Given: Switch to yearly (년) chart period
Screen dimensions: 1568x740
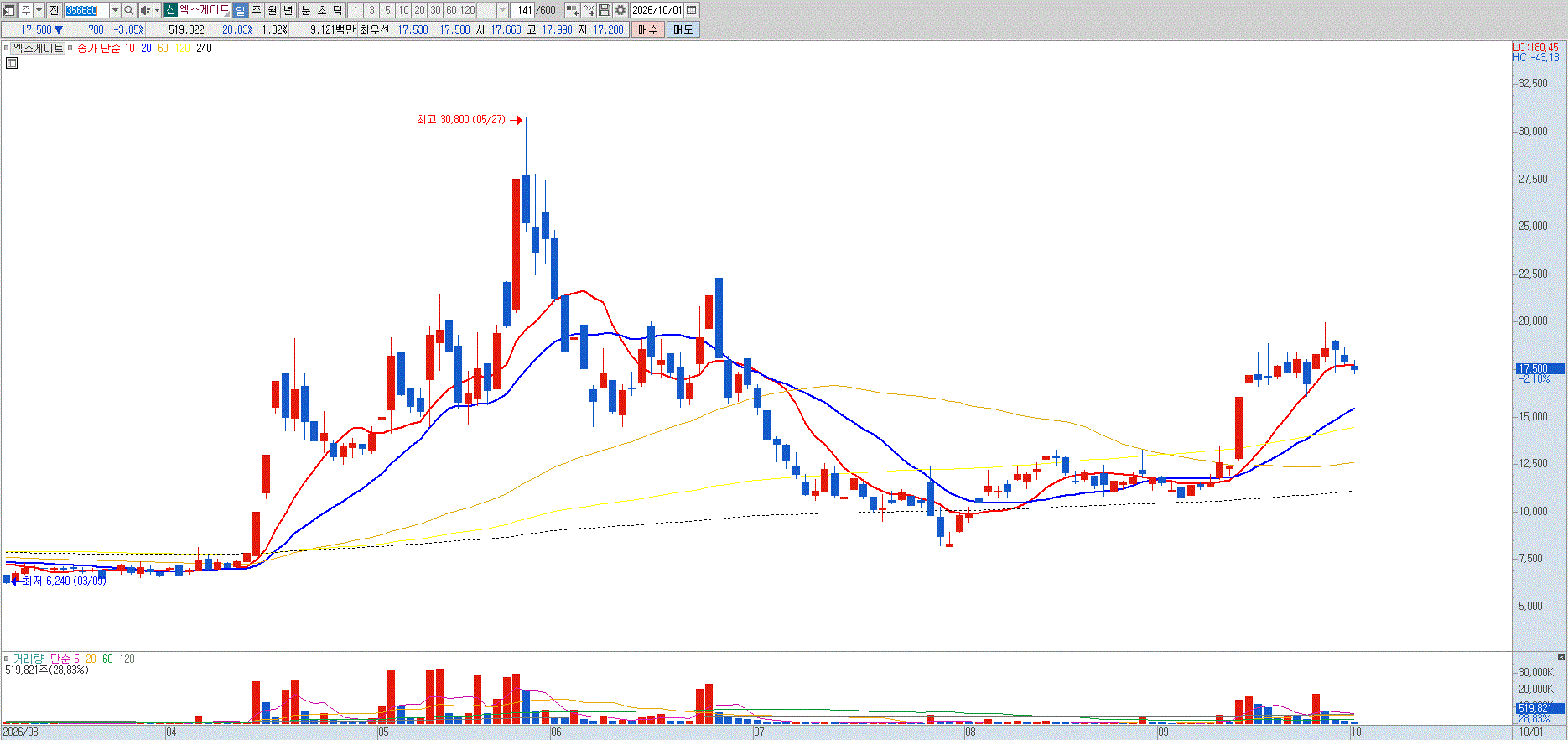Looking at the screenshot, I should [288, 10].
